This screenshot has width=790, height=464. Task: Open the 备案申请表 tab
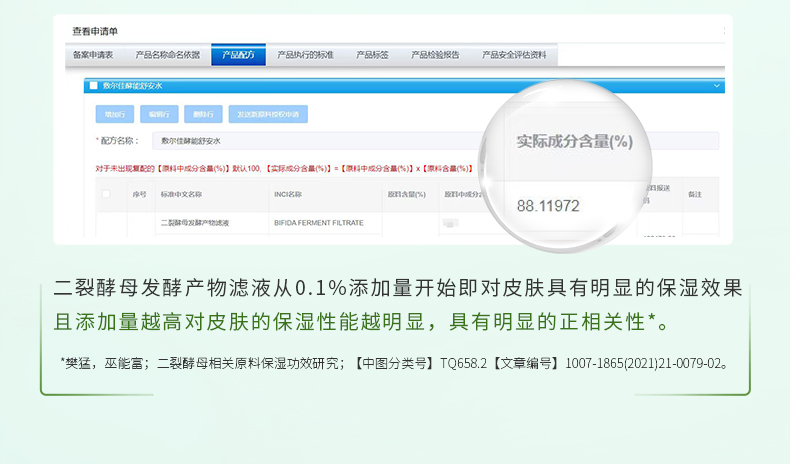point(93,55)
